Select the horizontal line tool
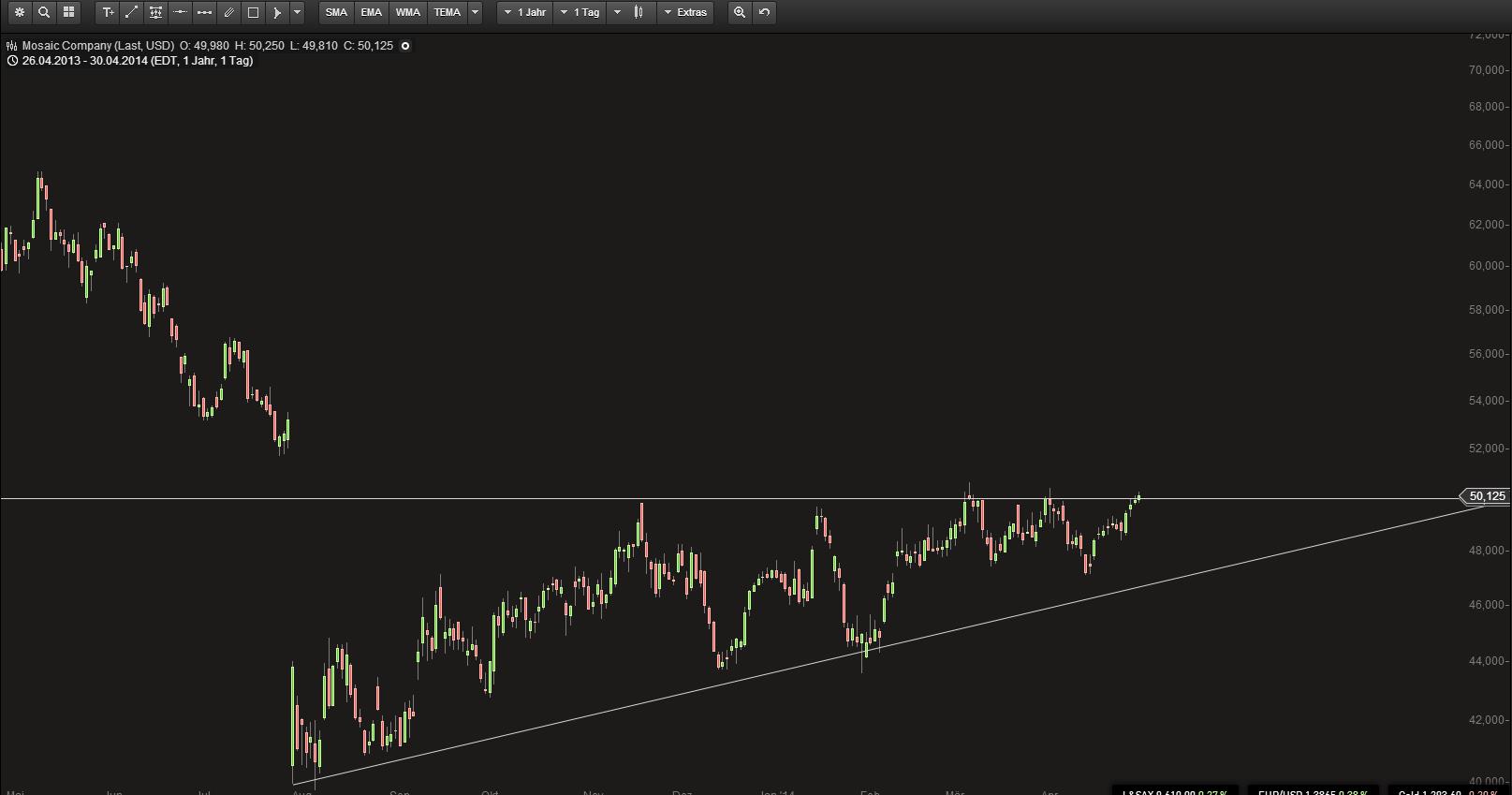 pyautogui.click(x=181, y=12)
